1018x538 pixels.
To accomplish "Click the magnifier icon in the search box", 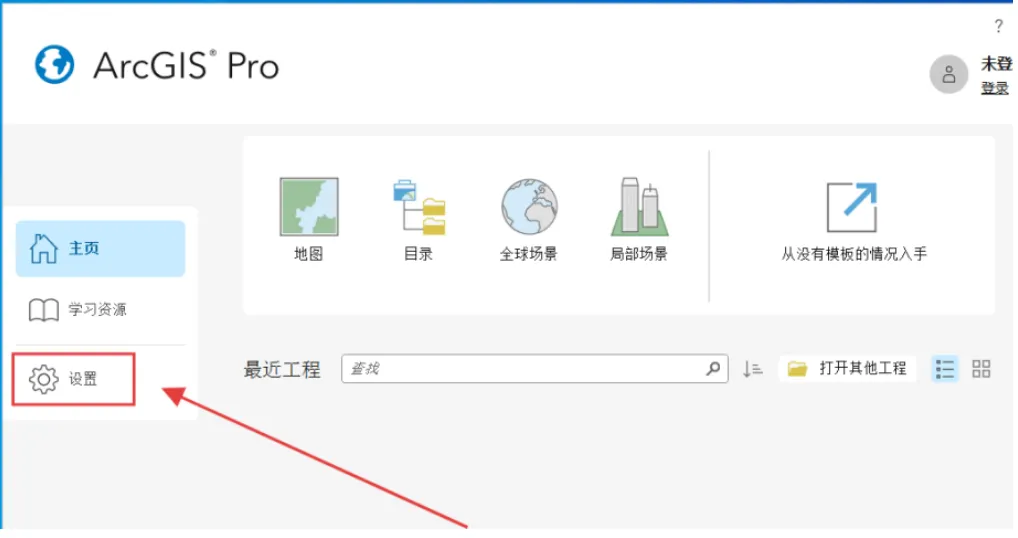I will [713, 369].
